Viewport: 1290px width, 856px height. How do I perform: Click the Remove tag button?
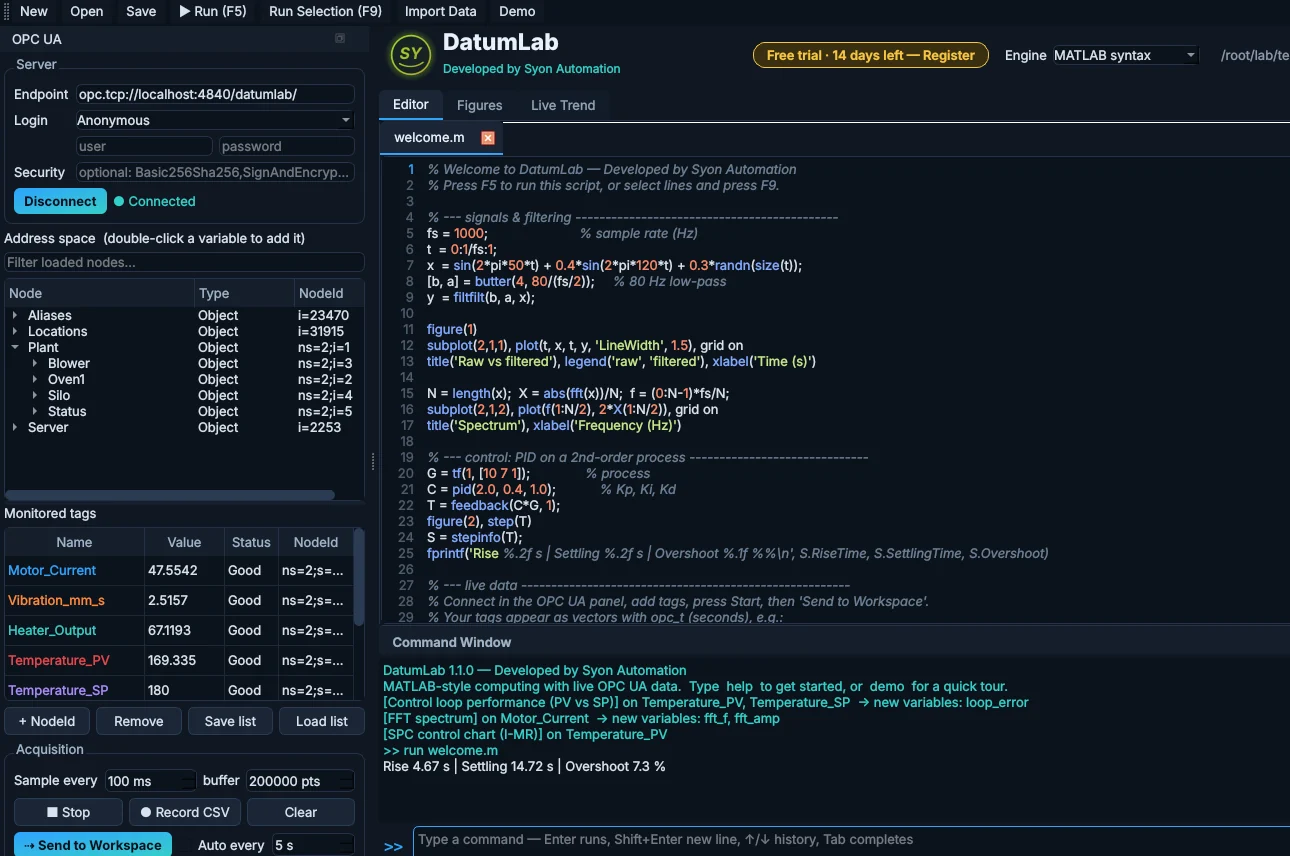tap(139, 721)
